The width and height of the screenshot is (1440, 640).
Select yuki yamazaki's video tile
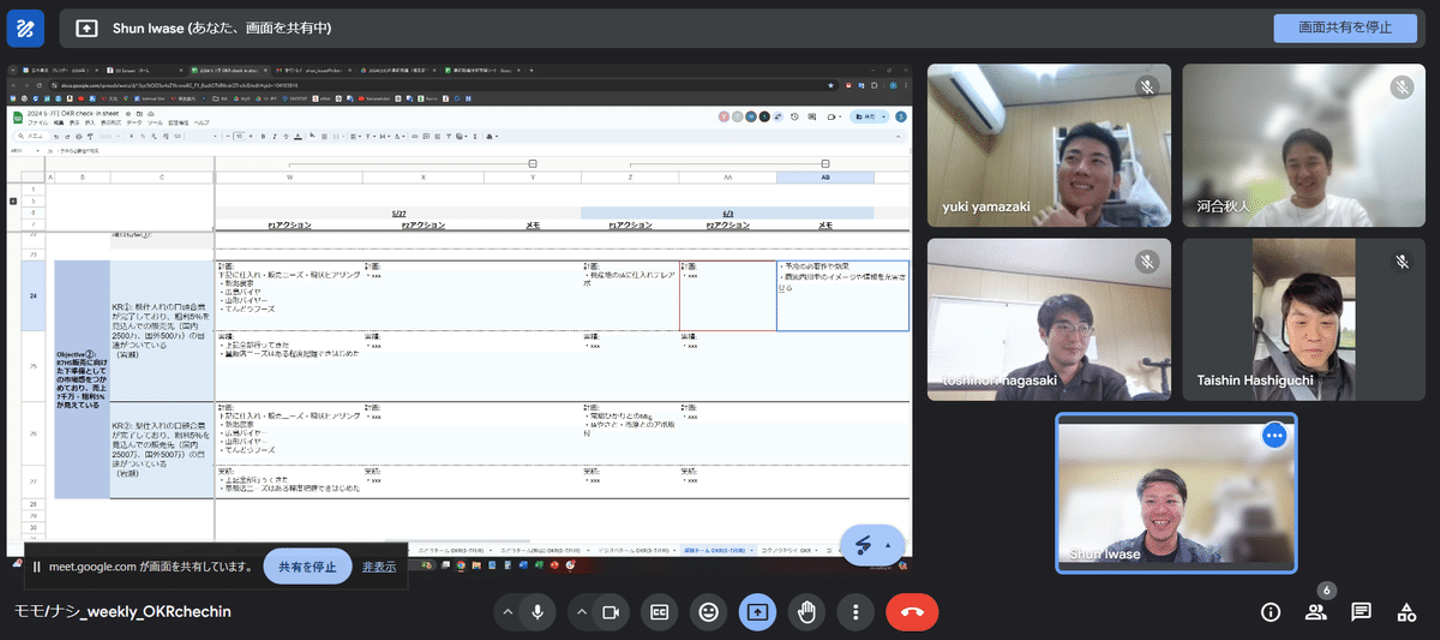(x=1048, y=145)
